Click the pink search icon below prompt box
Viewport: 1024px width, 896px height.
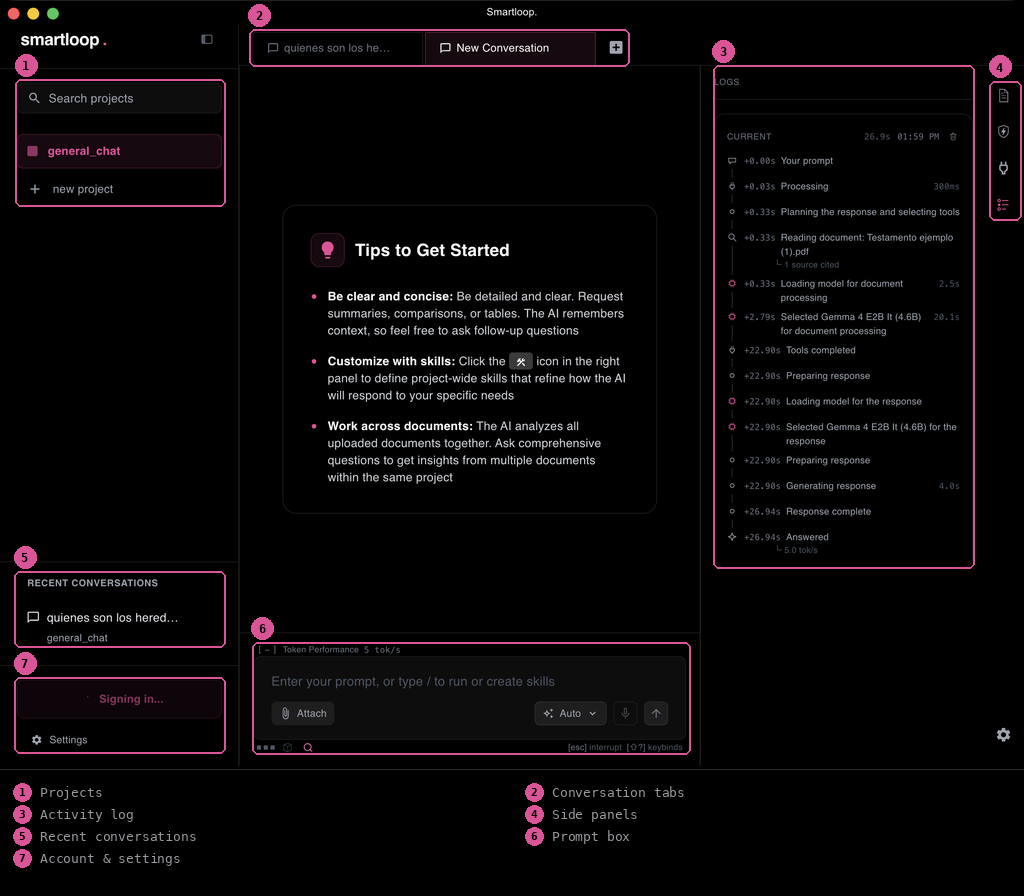(x=308, y=748)
